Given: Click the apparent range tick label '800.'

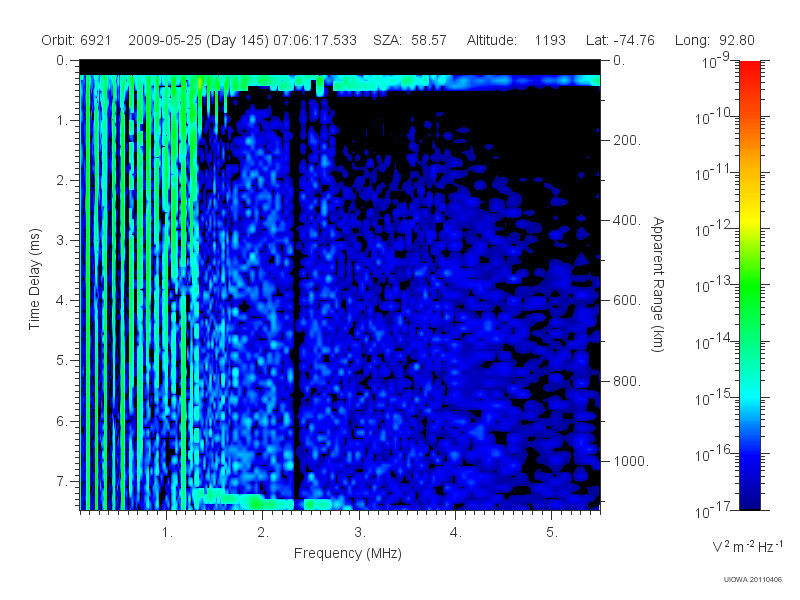Looking at the screenshot, I should coord(627,381).
